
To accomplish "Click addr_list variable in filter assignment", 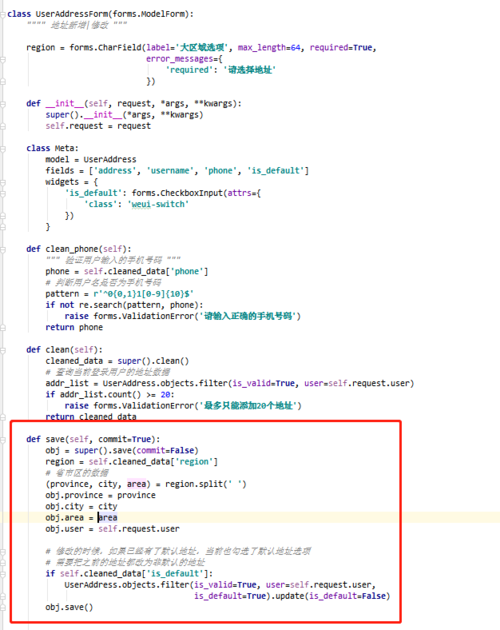I will pyautogui.click(x=67, y=384).
